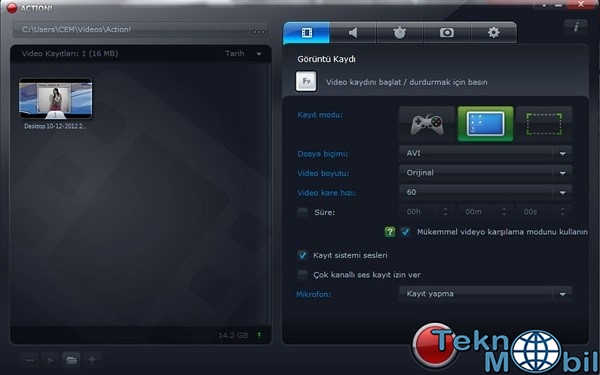Open the Benchmark stopwatch tab
This screenshot has width=600, height=375.
400,33
